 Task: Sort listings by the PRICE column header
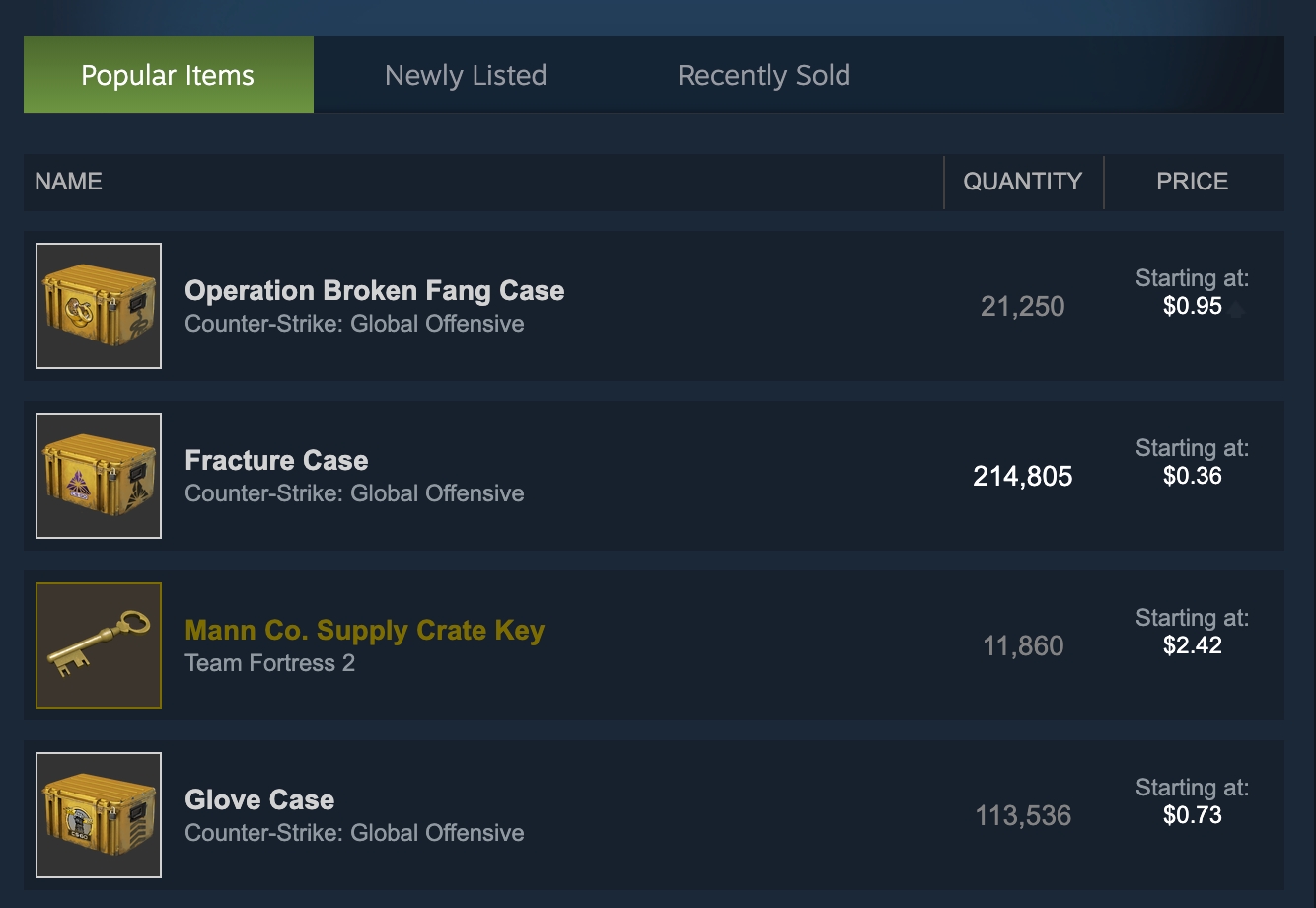coord(1193,182)
